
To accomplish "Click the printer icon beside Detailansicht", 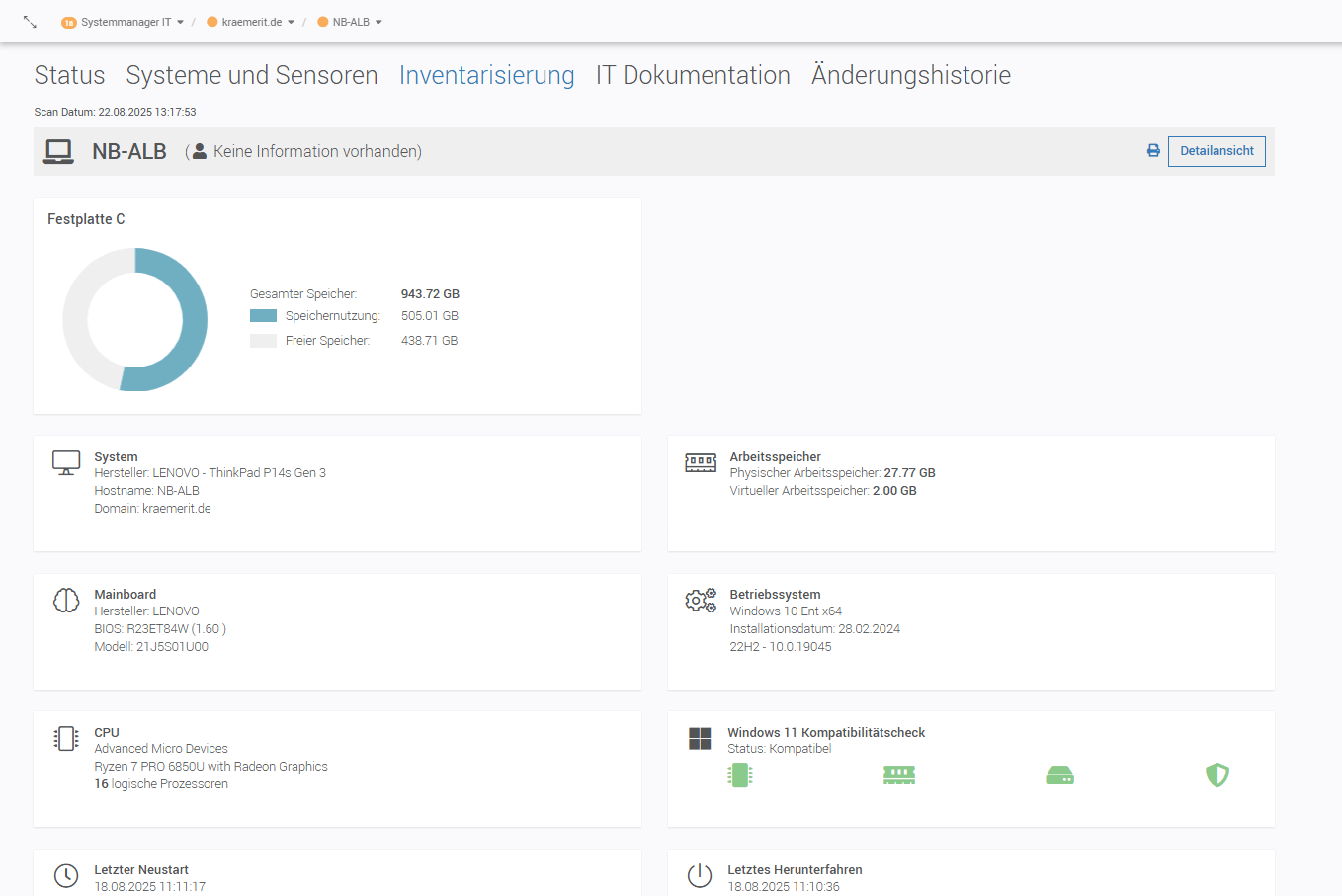I will pos(1152,151).
